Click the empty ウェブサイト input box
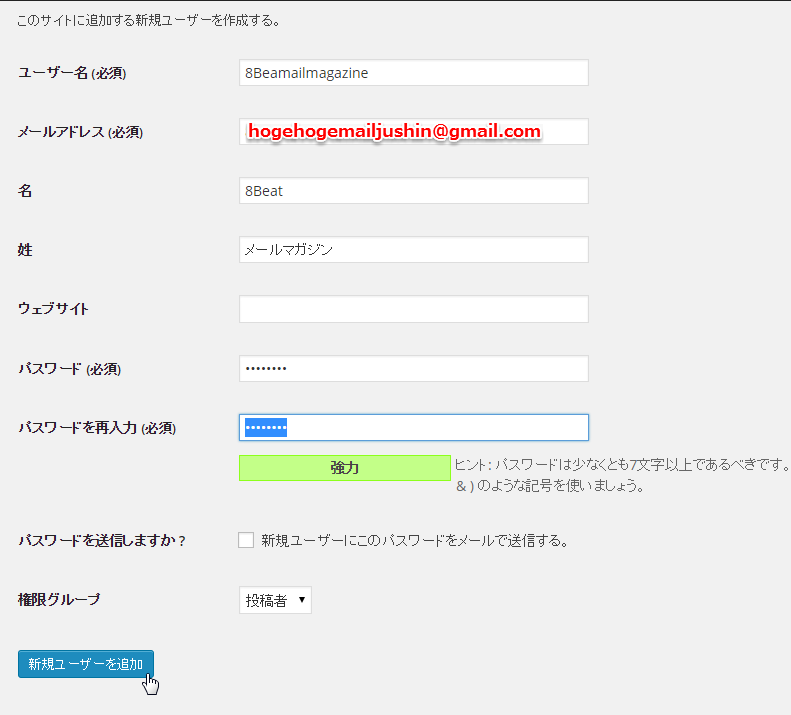This screenshot has height=715, width=791. (x=413, y=309)
